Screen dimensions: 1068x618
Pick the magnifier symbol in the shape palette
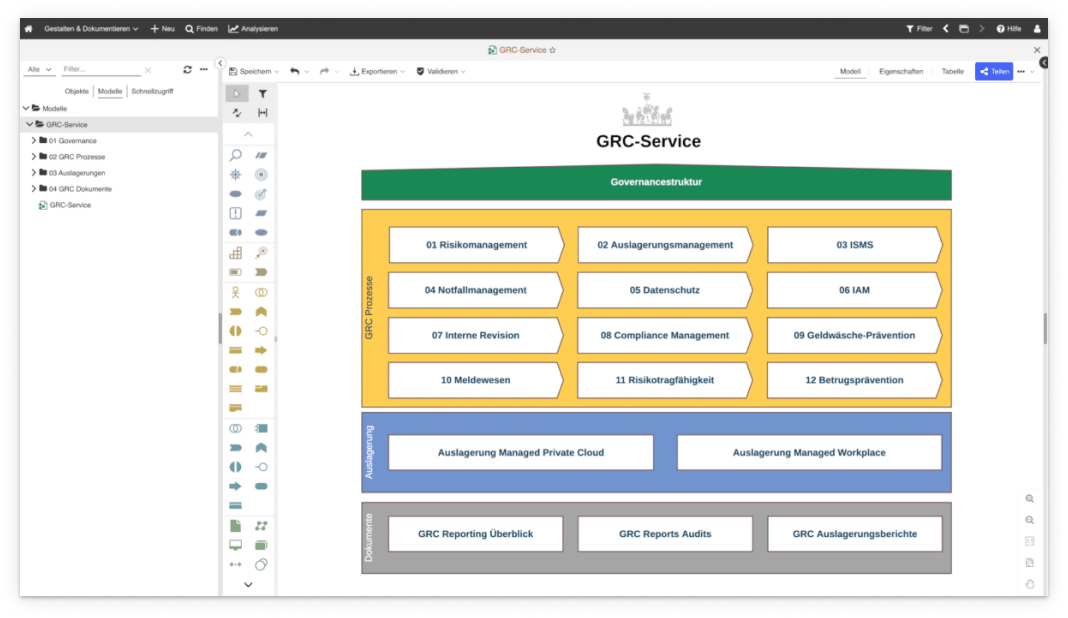coord(236,155)
